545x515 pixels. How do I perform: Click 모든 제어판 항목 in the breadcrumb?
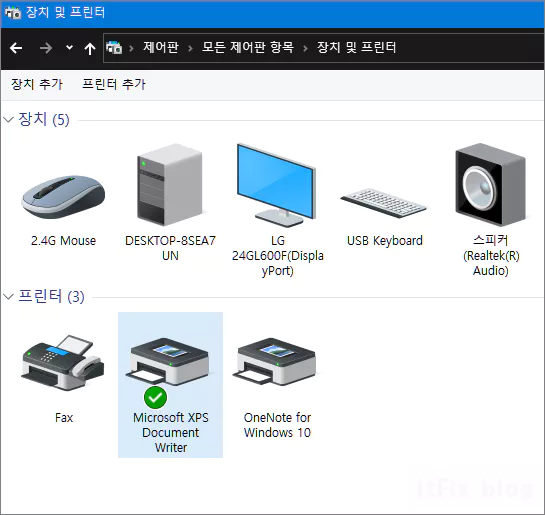248,48
